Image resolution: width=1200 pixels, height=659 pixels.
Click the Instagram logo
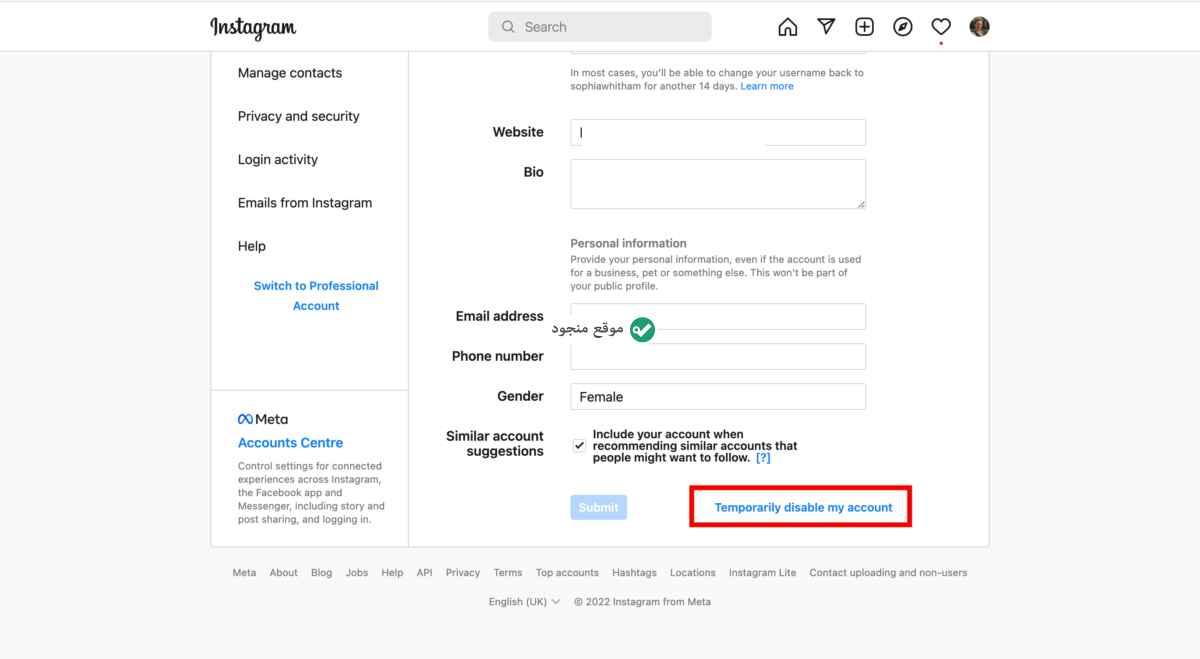[253, 28]
